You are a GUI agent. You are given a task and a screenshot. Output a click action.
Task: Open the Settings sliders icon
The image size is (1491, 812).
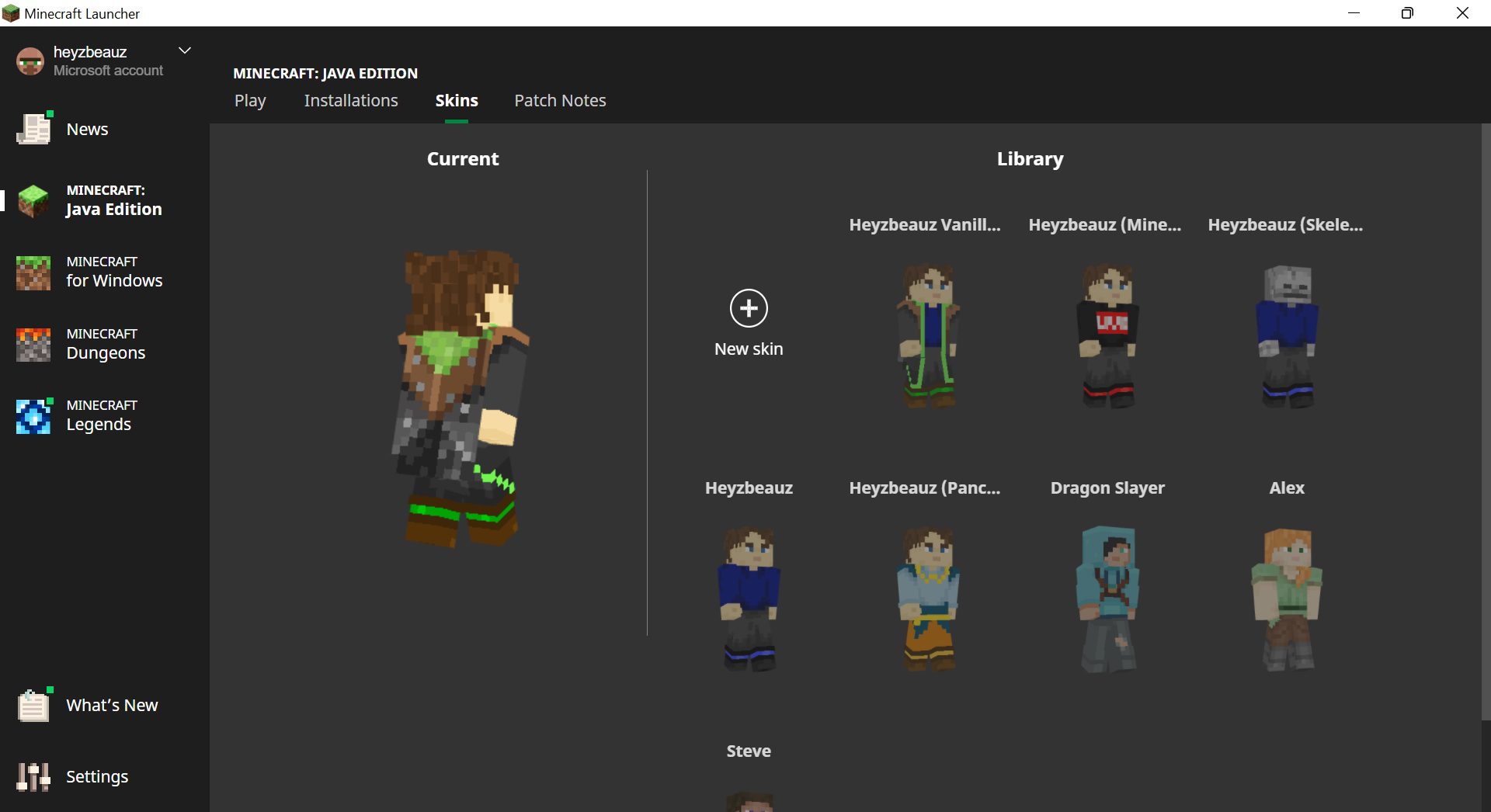pyautogui.click(x=33, y=776)
